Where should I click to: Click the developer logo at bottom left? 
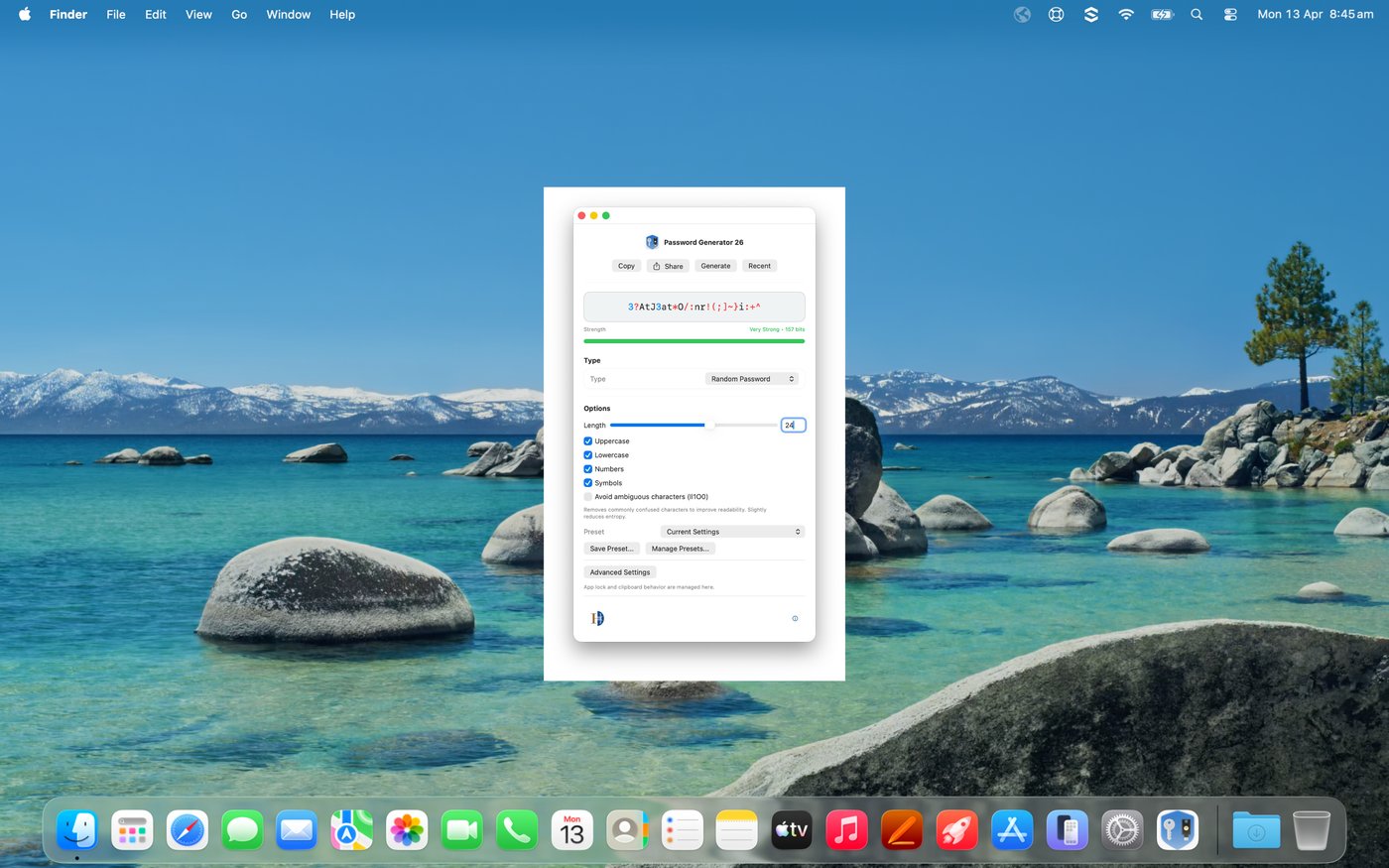[x=597, y=618]
